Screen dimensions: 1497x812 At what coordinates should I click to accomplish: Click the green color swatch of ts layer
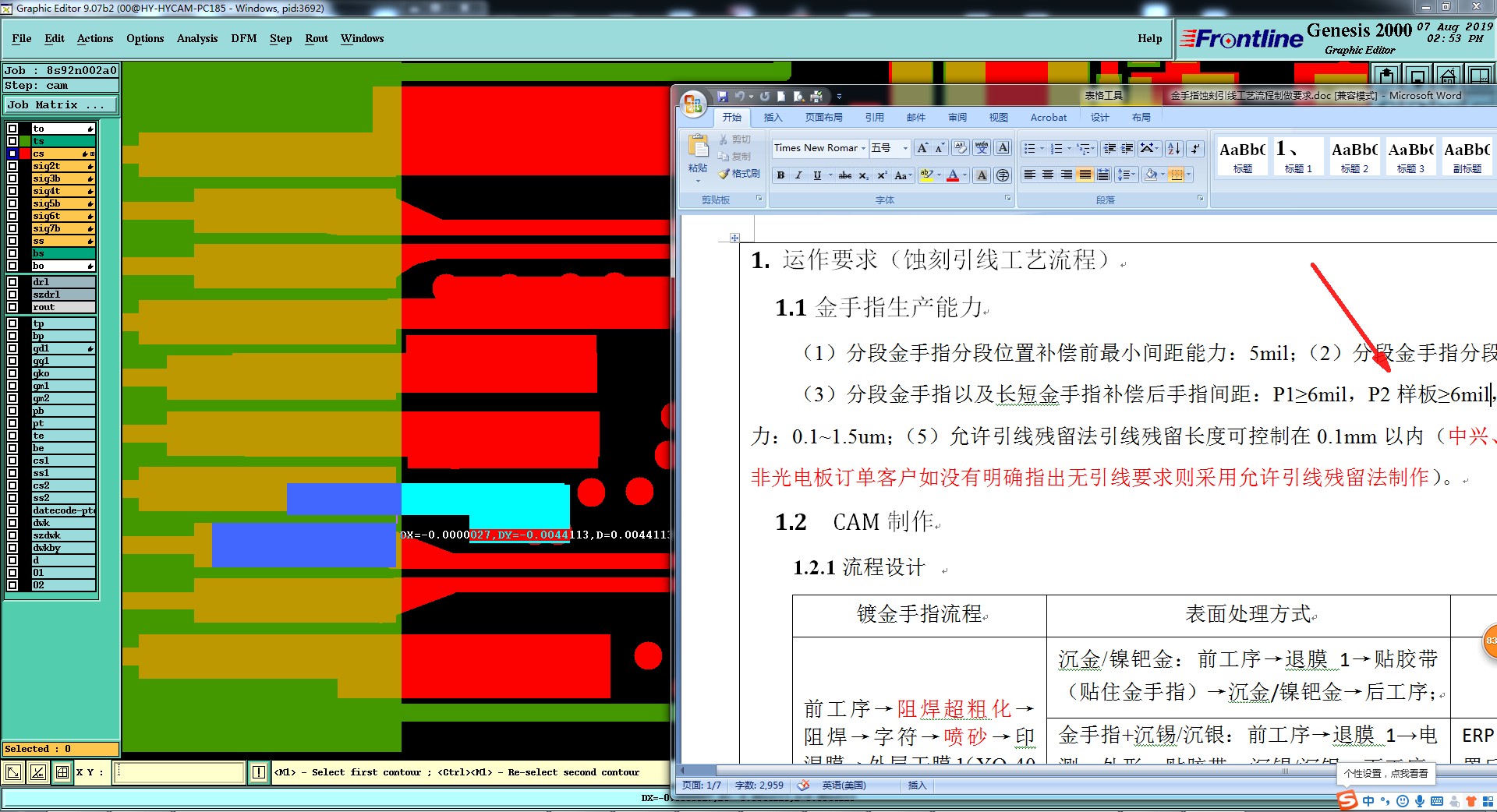pos(25,141)
